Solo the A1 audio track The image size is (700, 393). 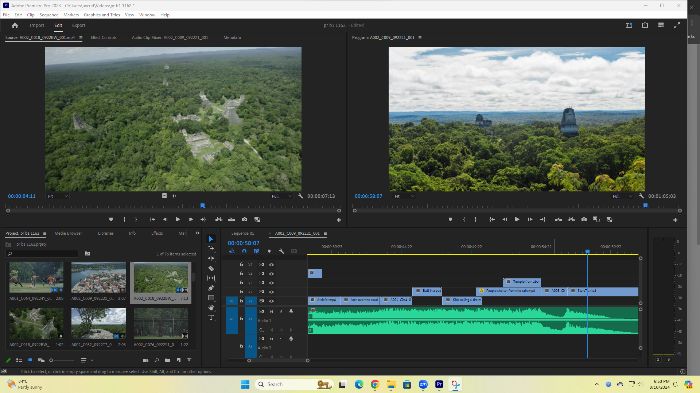pyautogui.click(x=281, y=311)
